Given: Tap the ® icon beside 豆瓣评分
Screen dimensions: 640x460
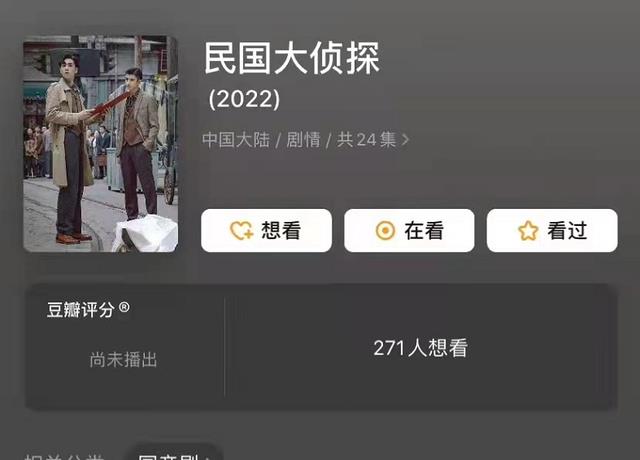Looking at the screenshot, I should click(124, 307).
